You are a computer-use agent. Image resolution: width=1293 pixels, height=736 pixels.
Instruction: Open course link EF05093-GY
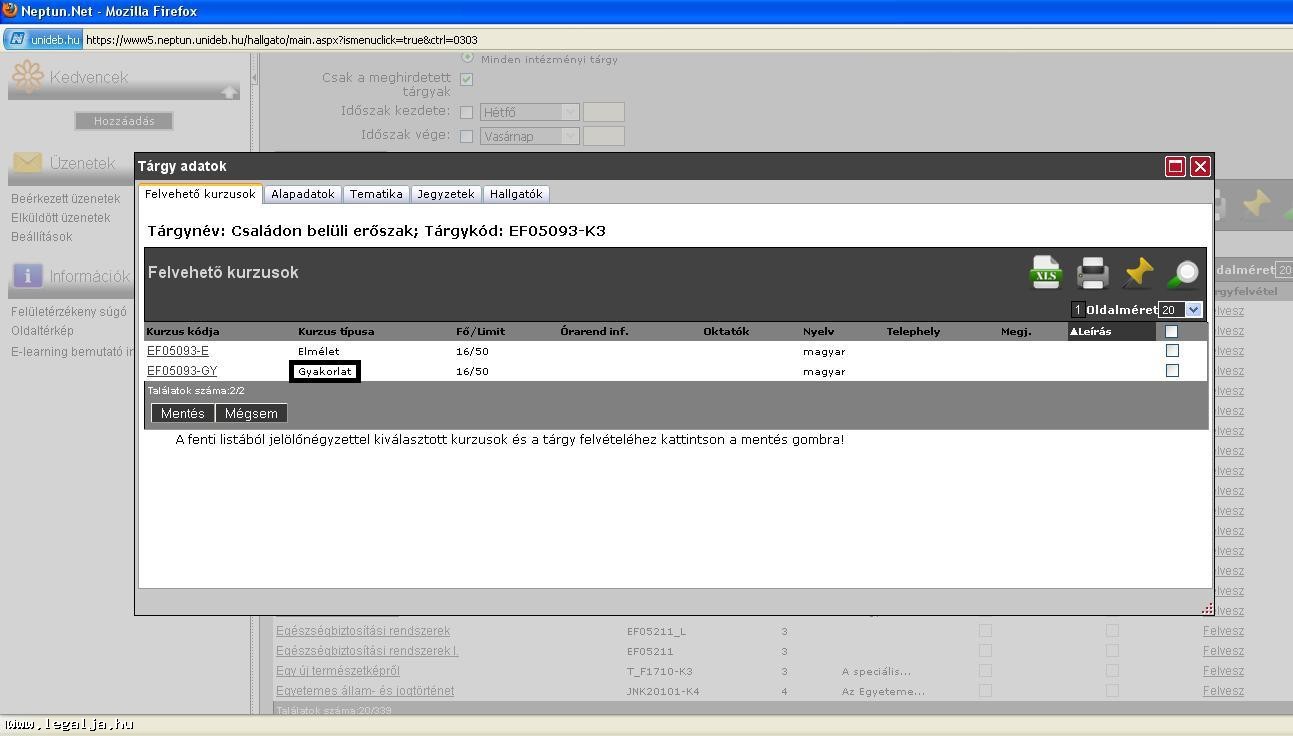pyautogui.click(x=182, y=371)
